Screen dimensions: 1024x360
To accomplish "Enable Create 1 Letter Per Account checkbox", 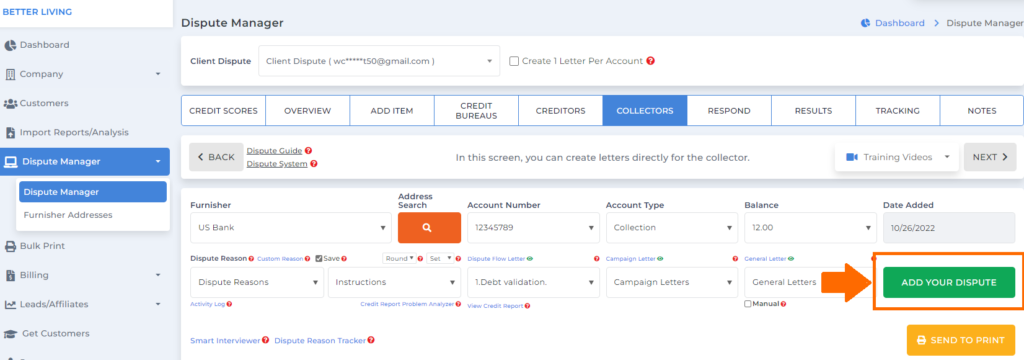I will point(514,61).
